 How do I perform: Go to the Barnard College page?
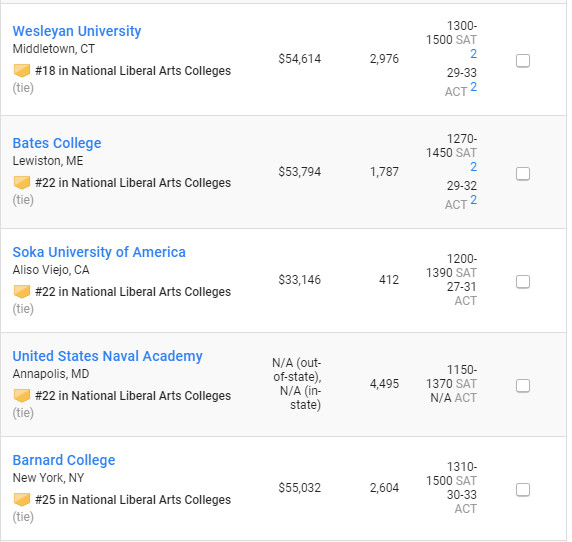coord(64,460)
